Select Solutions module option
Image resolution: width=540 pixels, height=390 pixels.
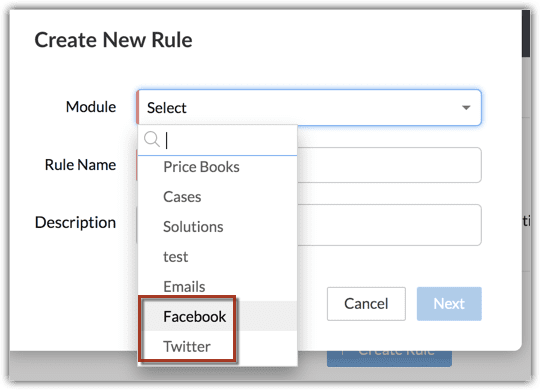pos(217,227)
